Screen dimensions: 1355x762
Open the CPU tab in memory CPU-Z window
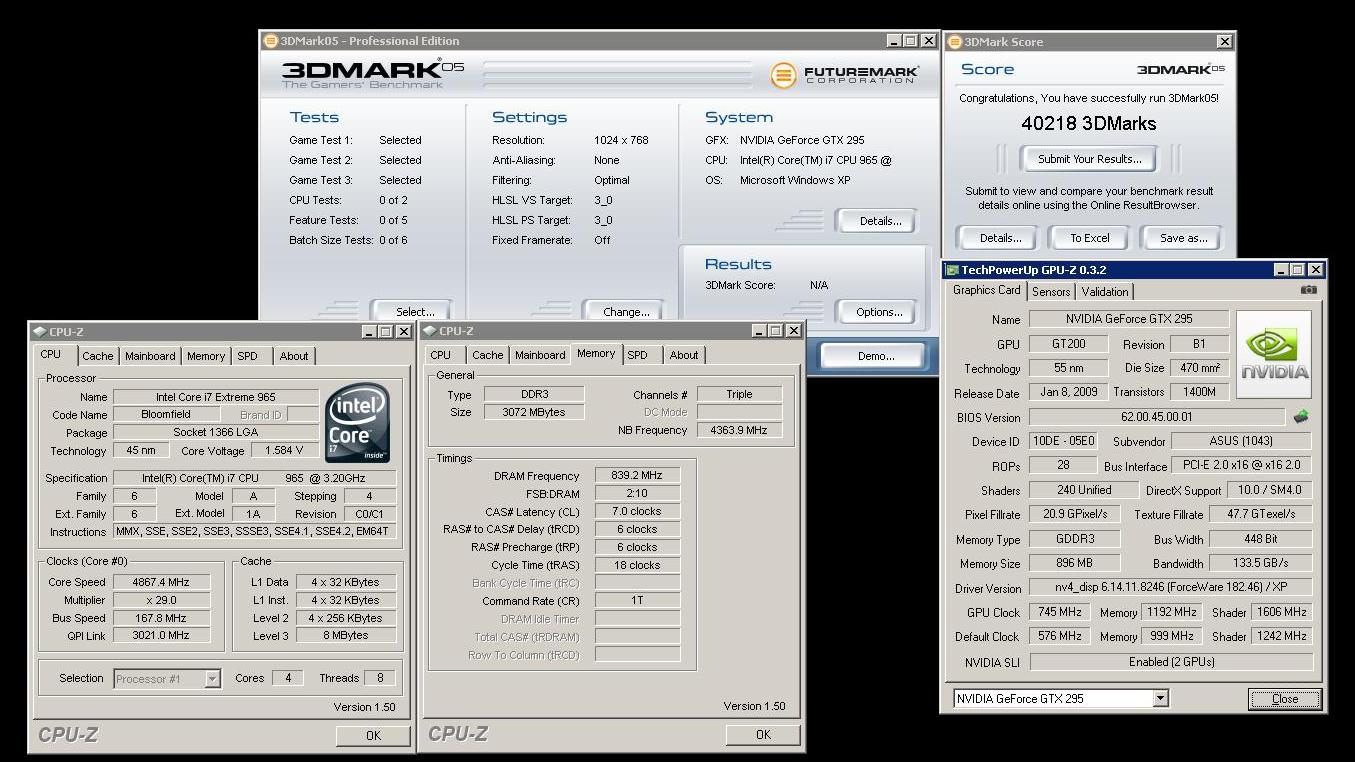(441, 355)
